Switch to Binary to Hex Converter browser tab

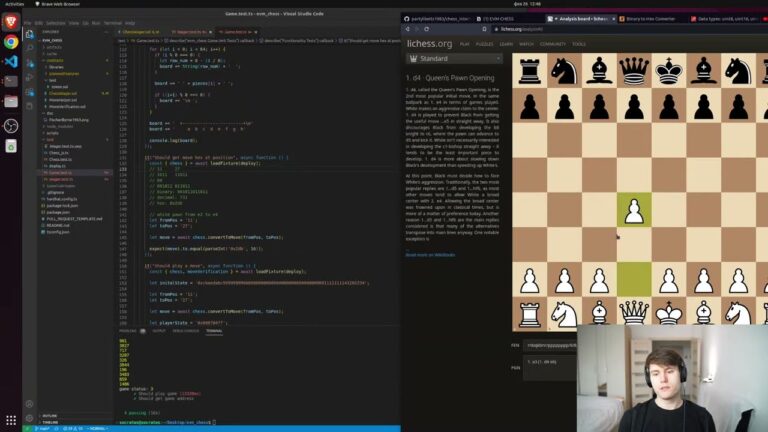click(649, 19)
